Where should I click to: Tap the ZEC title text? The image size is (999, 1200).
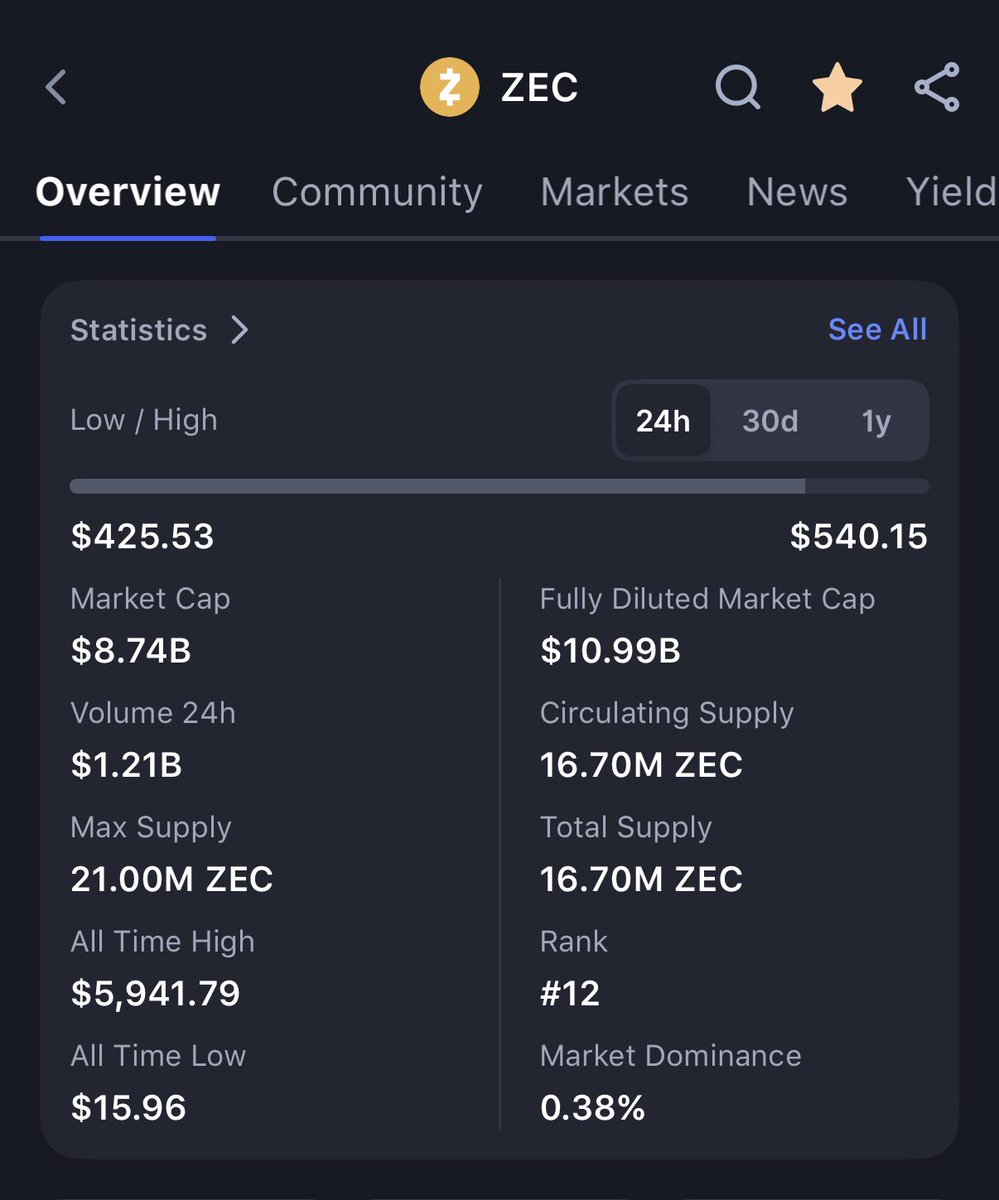point(539,87)
